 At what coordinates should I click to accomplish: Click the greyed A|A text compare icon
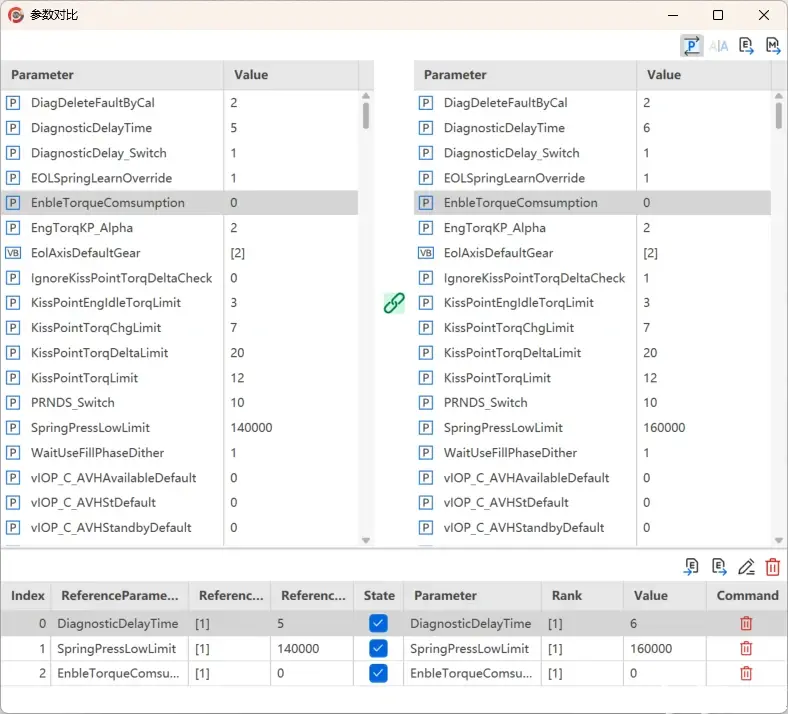pyautogui.click(x=719, y=46)
